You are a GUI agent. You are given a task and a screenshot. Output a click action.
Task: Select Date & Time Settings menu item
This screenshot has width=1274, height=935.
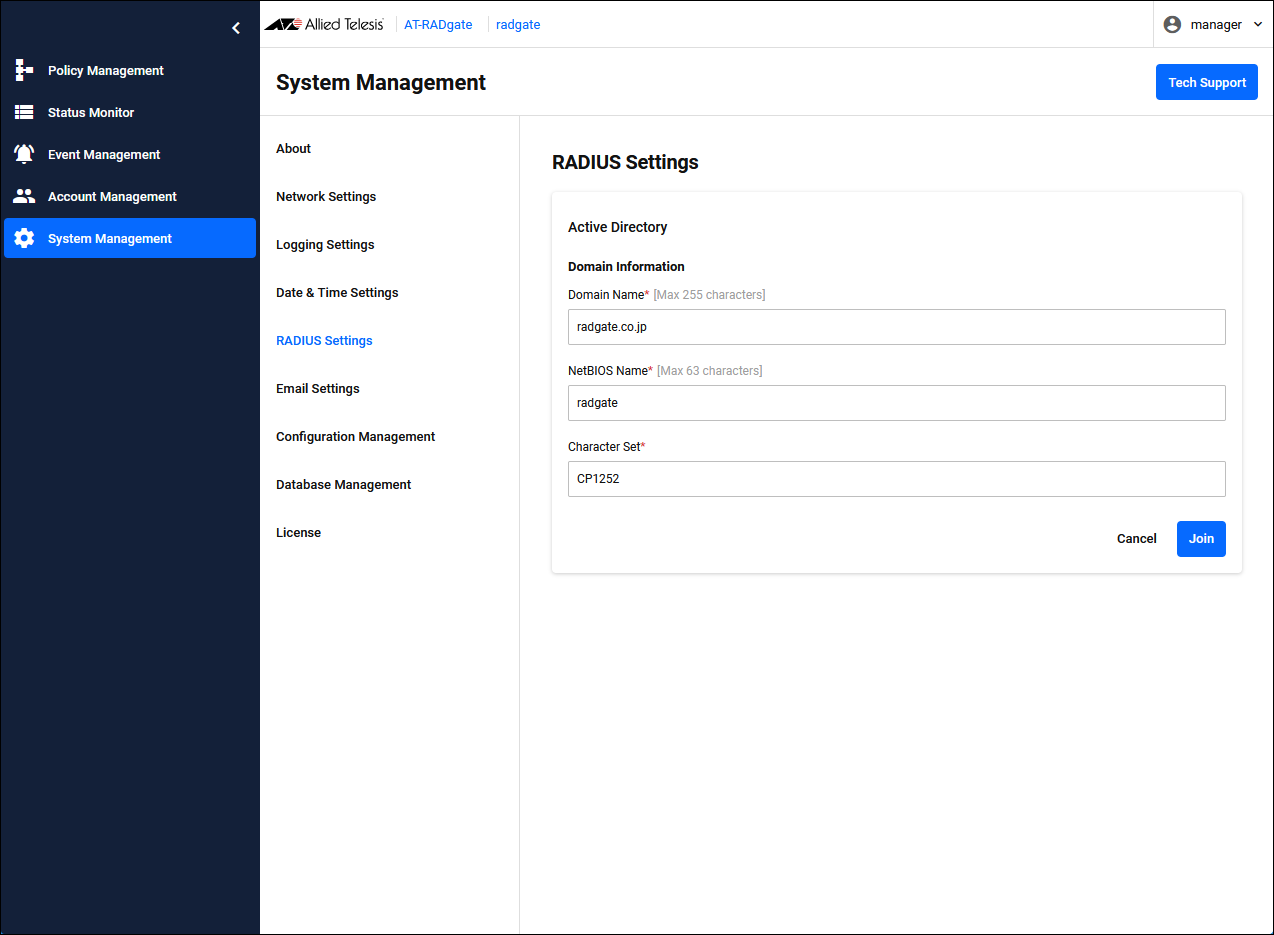pyautogui.click(x=337, y=293)
